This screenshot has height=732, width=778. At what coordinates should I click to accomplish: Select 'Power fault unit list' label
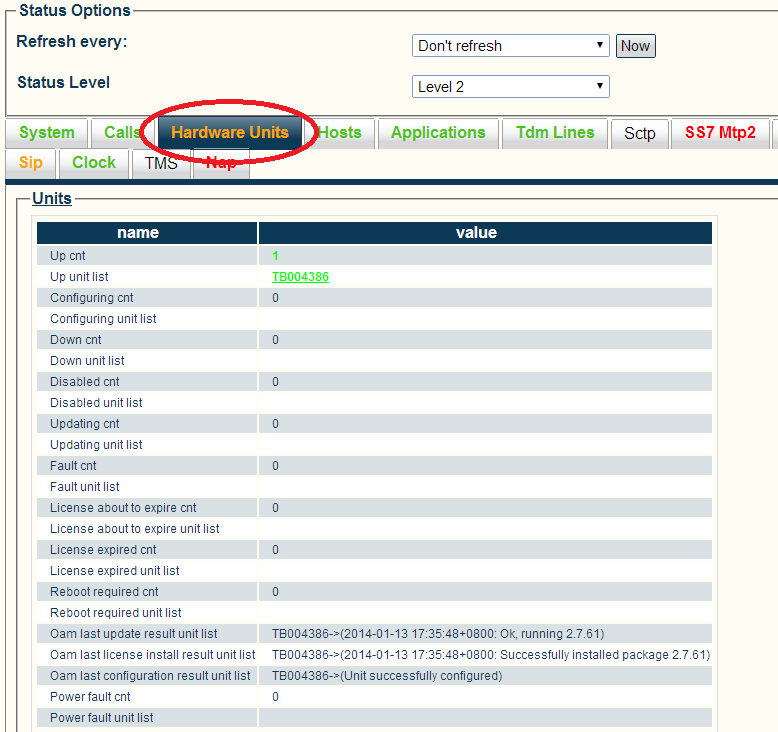pyautogui.click(x=102, y=718)
